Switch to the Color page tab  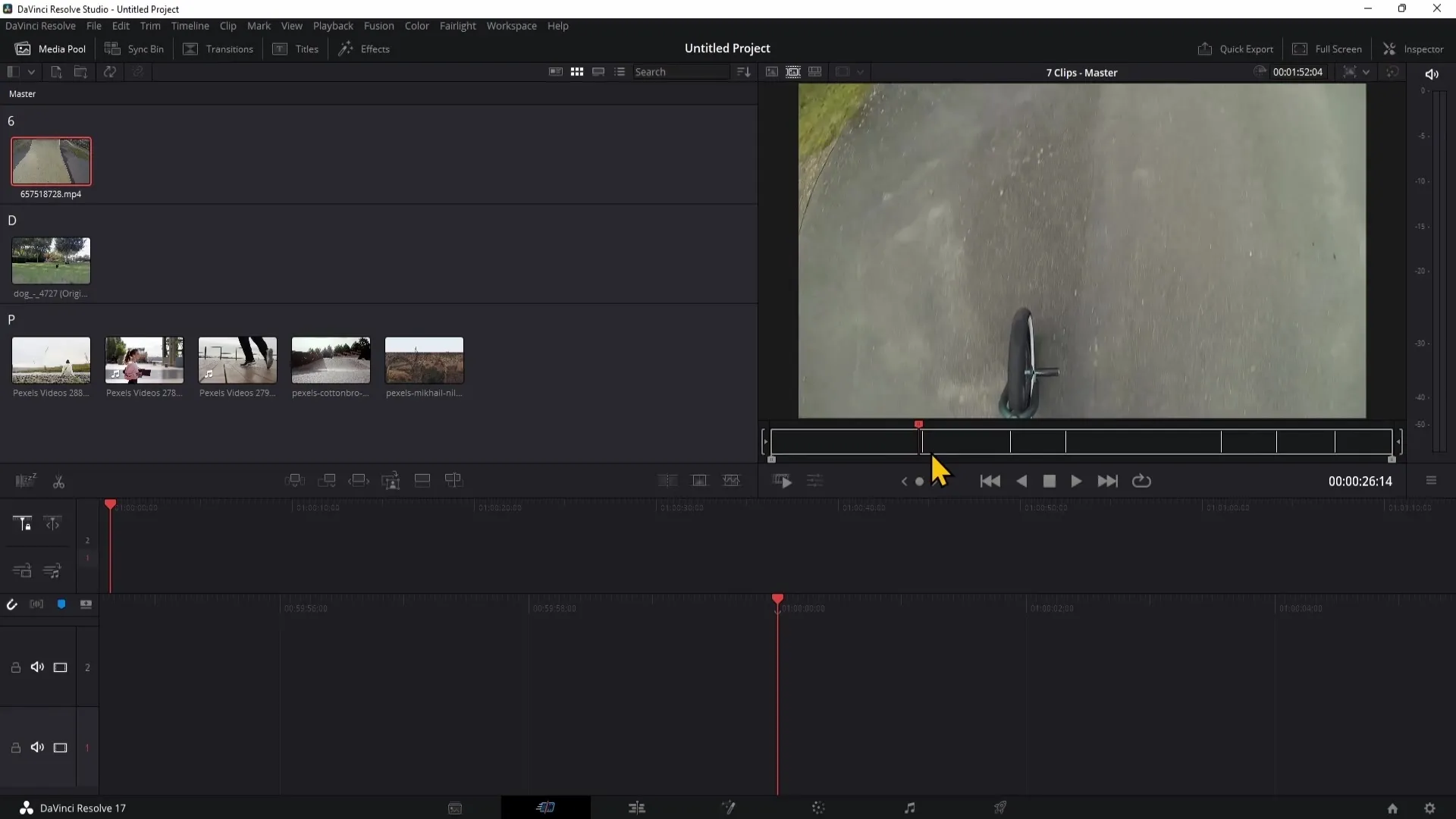[818, 808]
